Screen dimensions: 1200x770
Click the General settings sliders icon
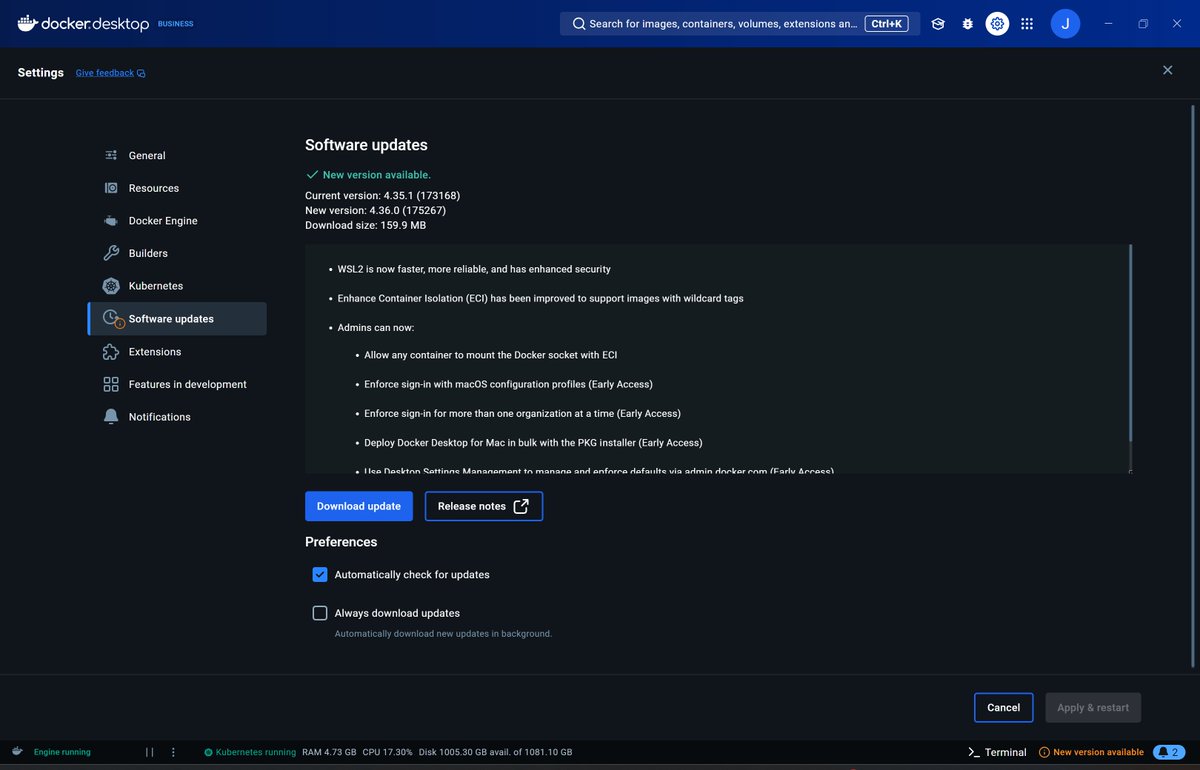pyautogui.click(x=111, y=155)
